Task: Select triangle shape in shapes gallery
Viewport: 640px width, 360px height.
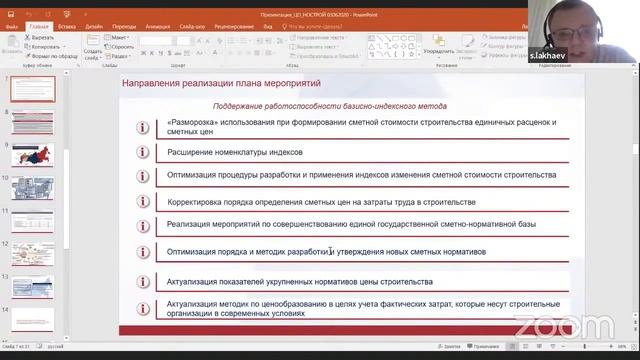Action: [x=372, y=46]
